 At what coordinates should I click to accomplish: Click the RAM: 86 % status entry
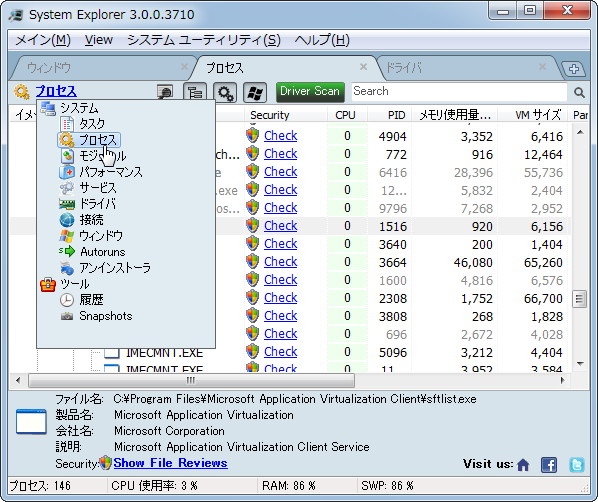coord(289,486)
